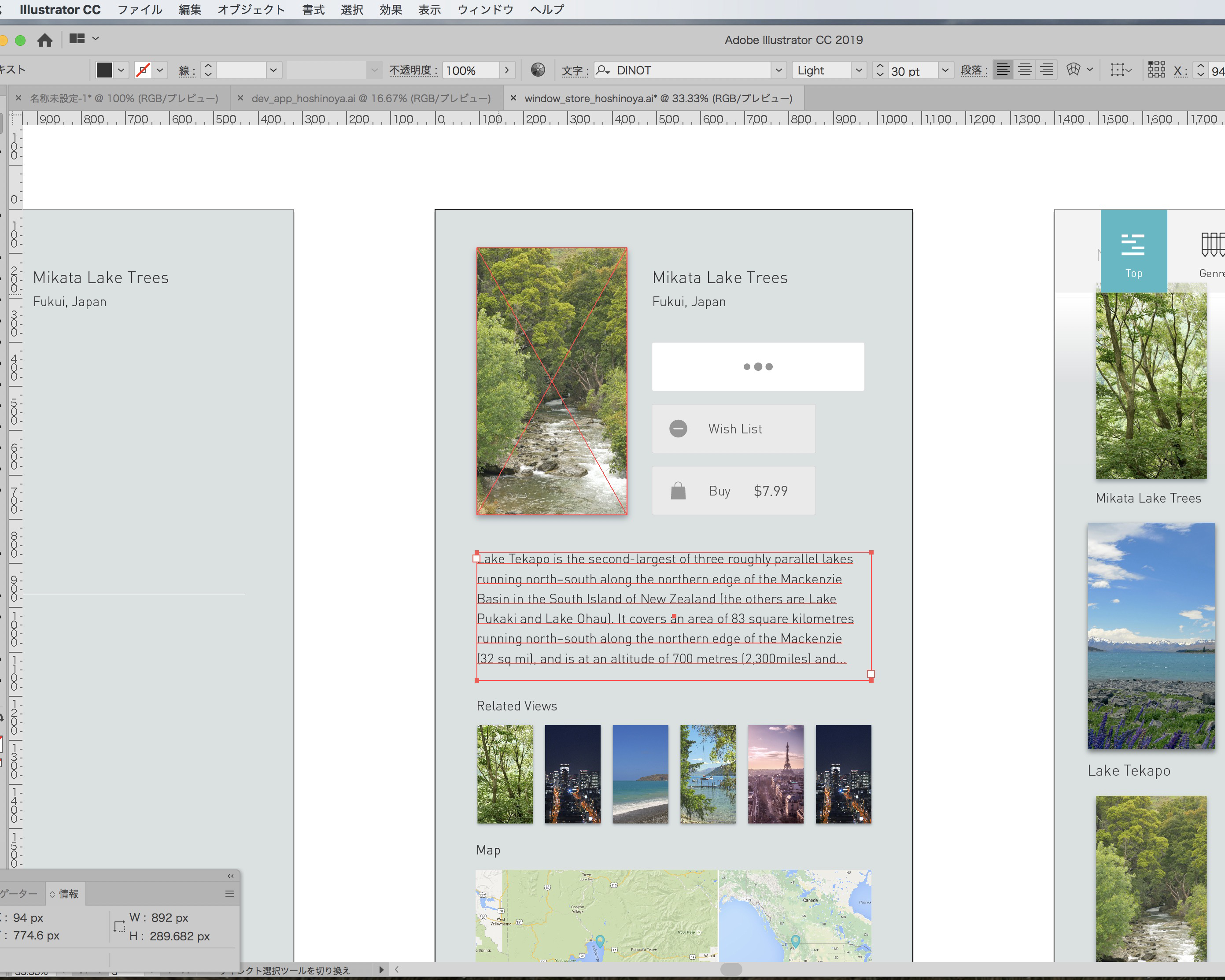Select the river forest placed image

[552, 381]
